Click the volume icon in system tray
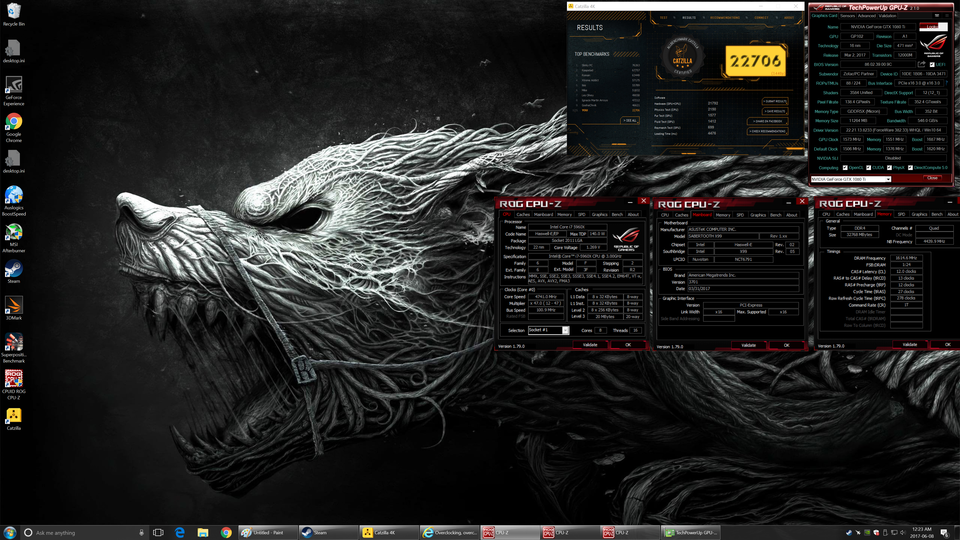 [x=902, y=533]
